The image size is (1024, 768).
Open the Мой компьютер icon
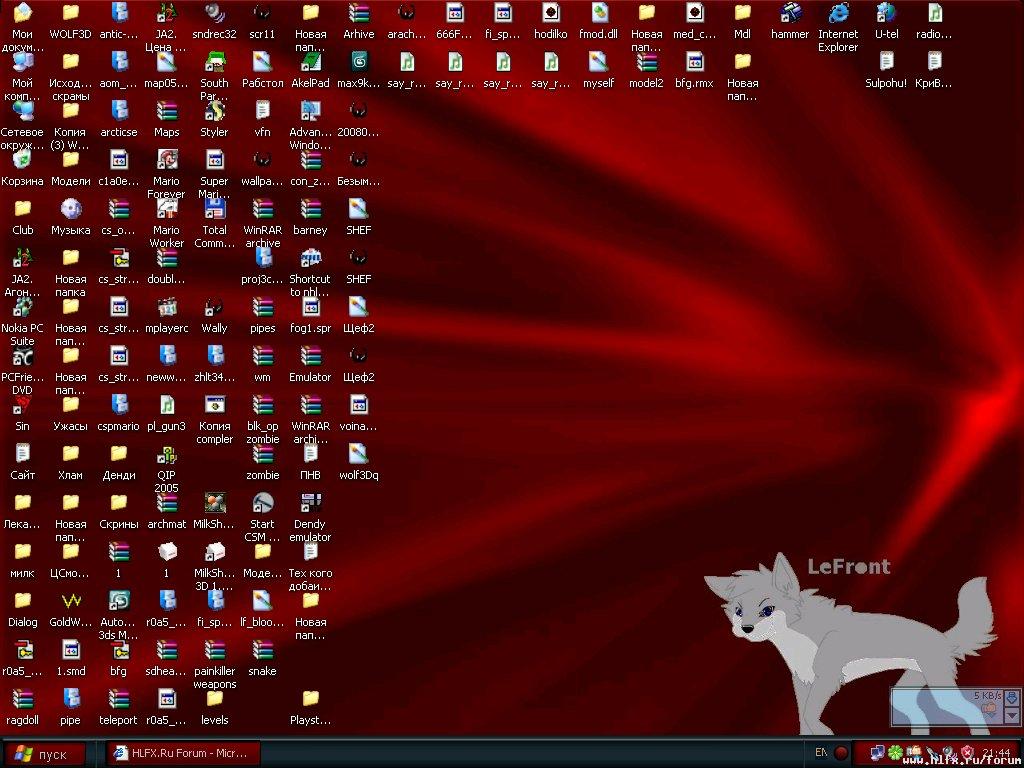pos(22,62)
